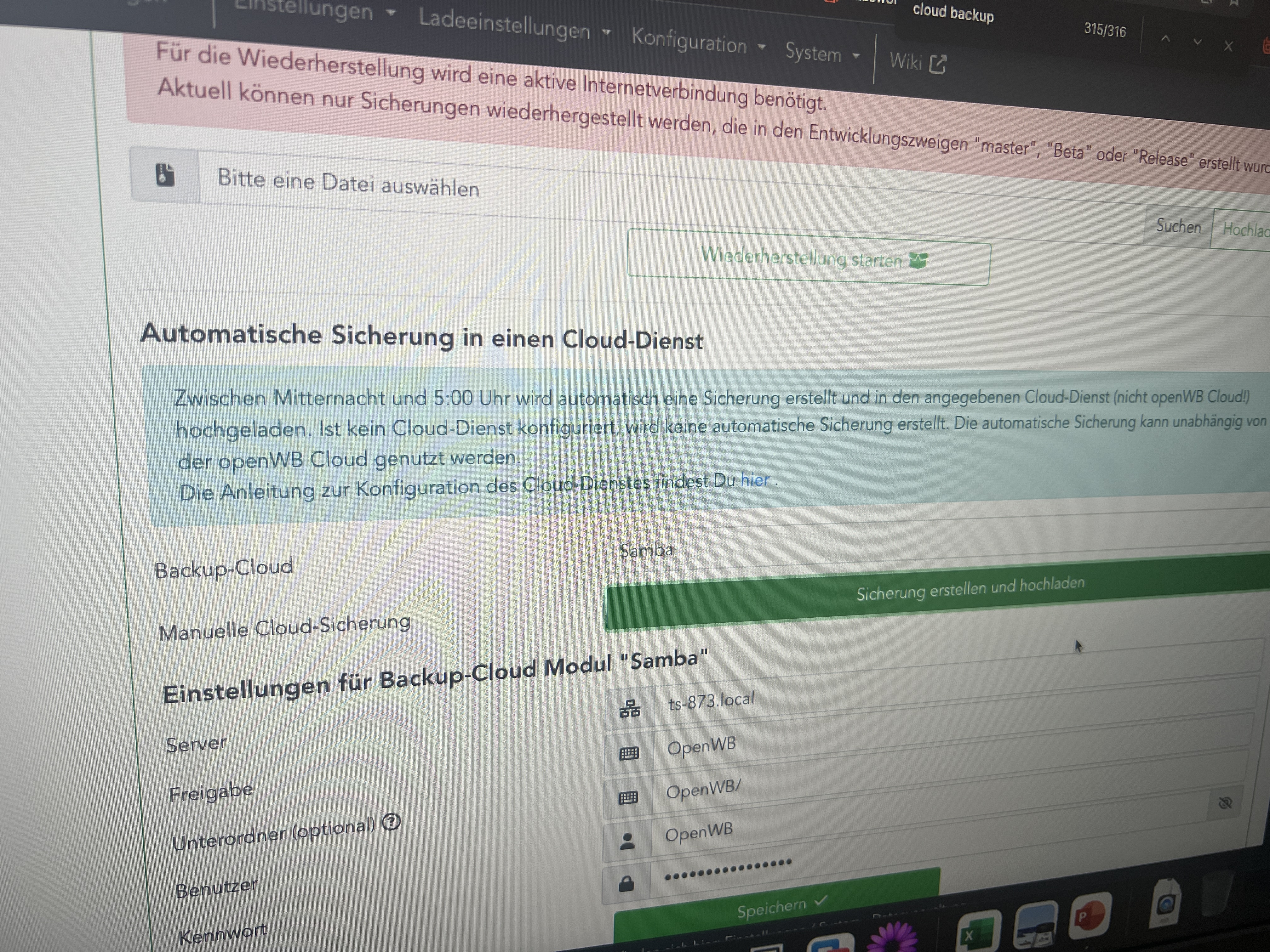The image size is (1270, 952).
Task: Toggle password visibility eye icon
Action: coord(1225,803)
